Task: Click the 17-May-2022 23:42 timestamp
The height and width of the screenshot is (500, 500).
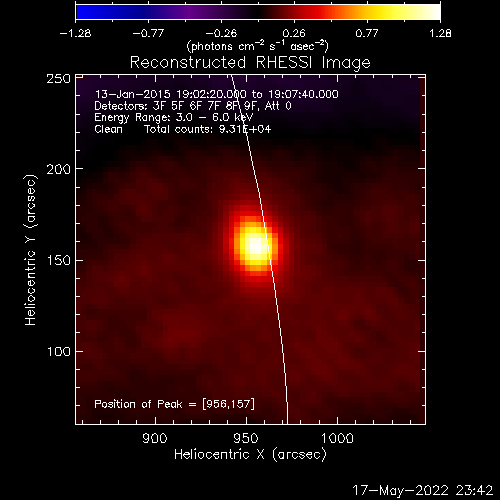Action: pos(423,491)
